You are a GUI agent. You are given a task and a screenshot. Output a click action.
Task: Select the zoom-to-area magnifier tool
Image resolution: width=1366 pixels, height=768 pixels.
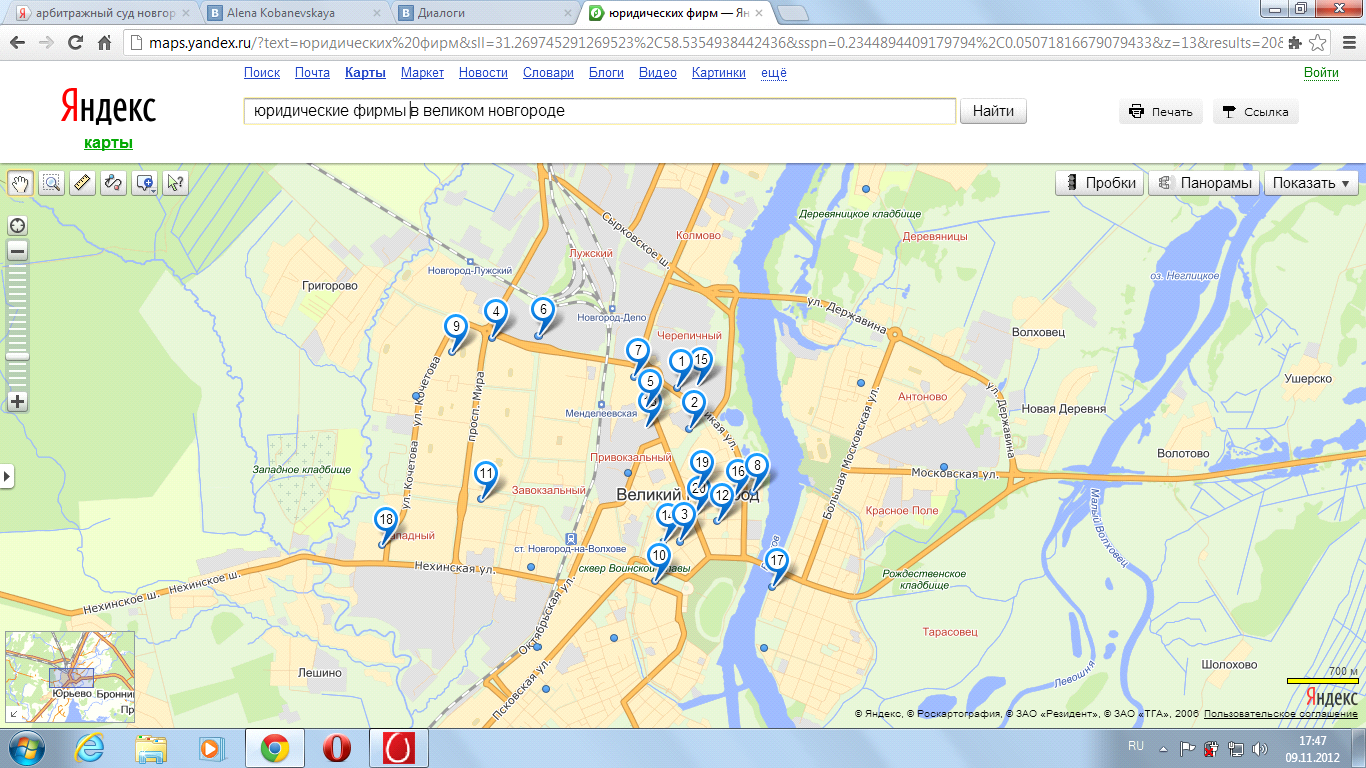point(52,183)
